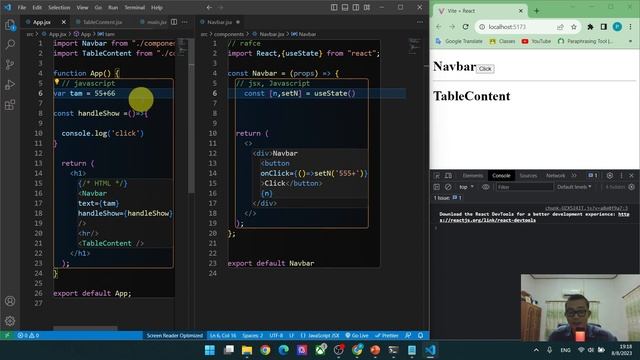Open DevTools settings gear
Image resolution: width=640 pixels, height=360 pixels.
coord(609,176)
